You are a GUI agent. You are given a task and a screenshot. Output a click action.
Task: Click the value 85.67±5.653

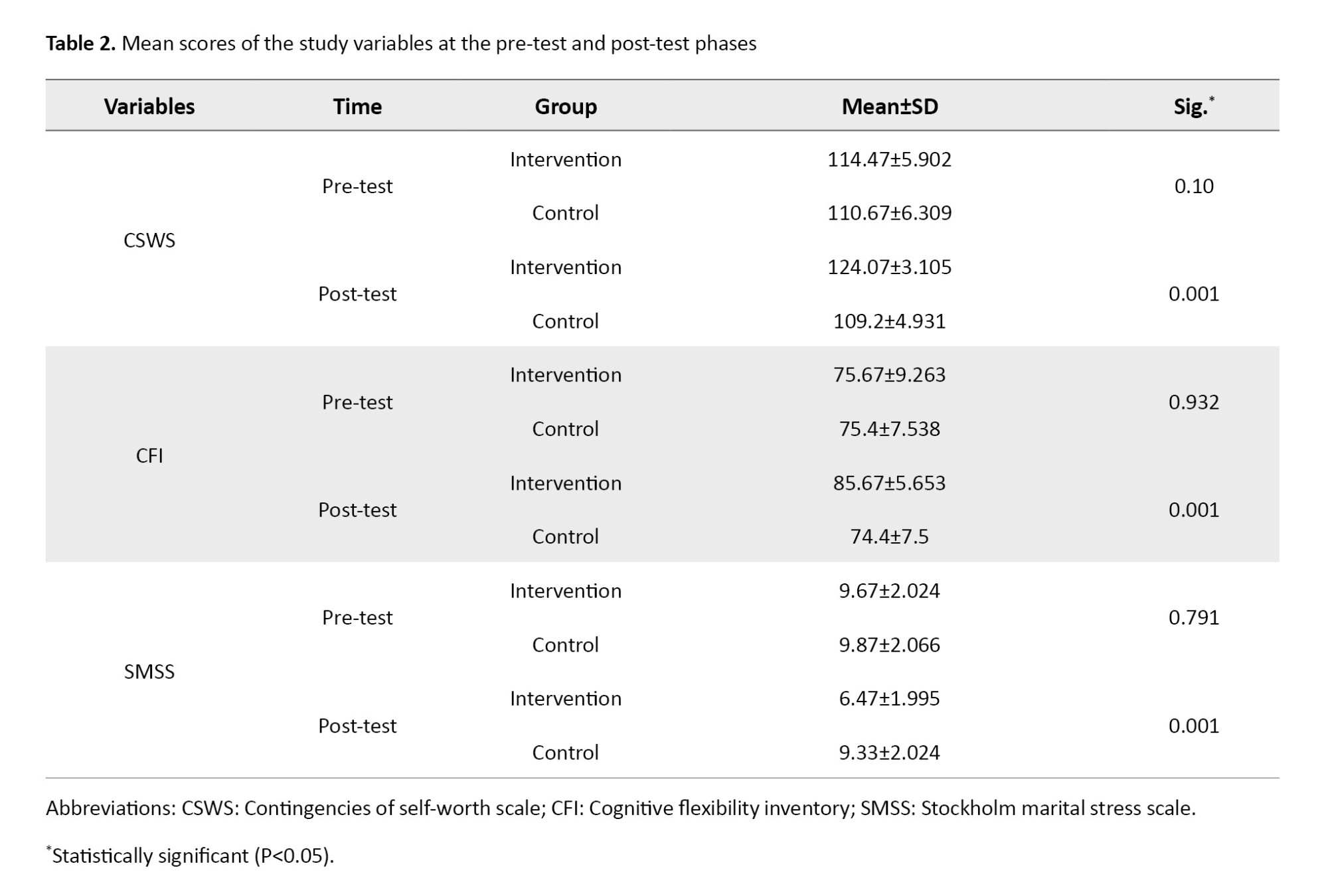coord(889,483)
